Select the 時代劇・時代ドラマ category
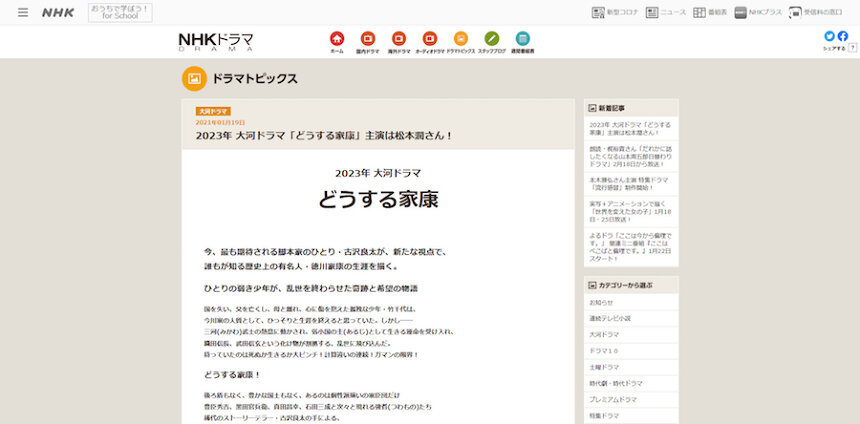The height and width of the screenshot is (424, 860). coord(631,383)
